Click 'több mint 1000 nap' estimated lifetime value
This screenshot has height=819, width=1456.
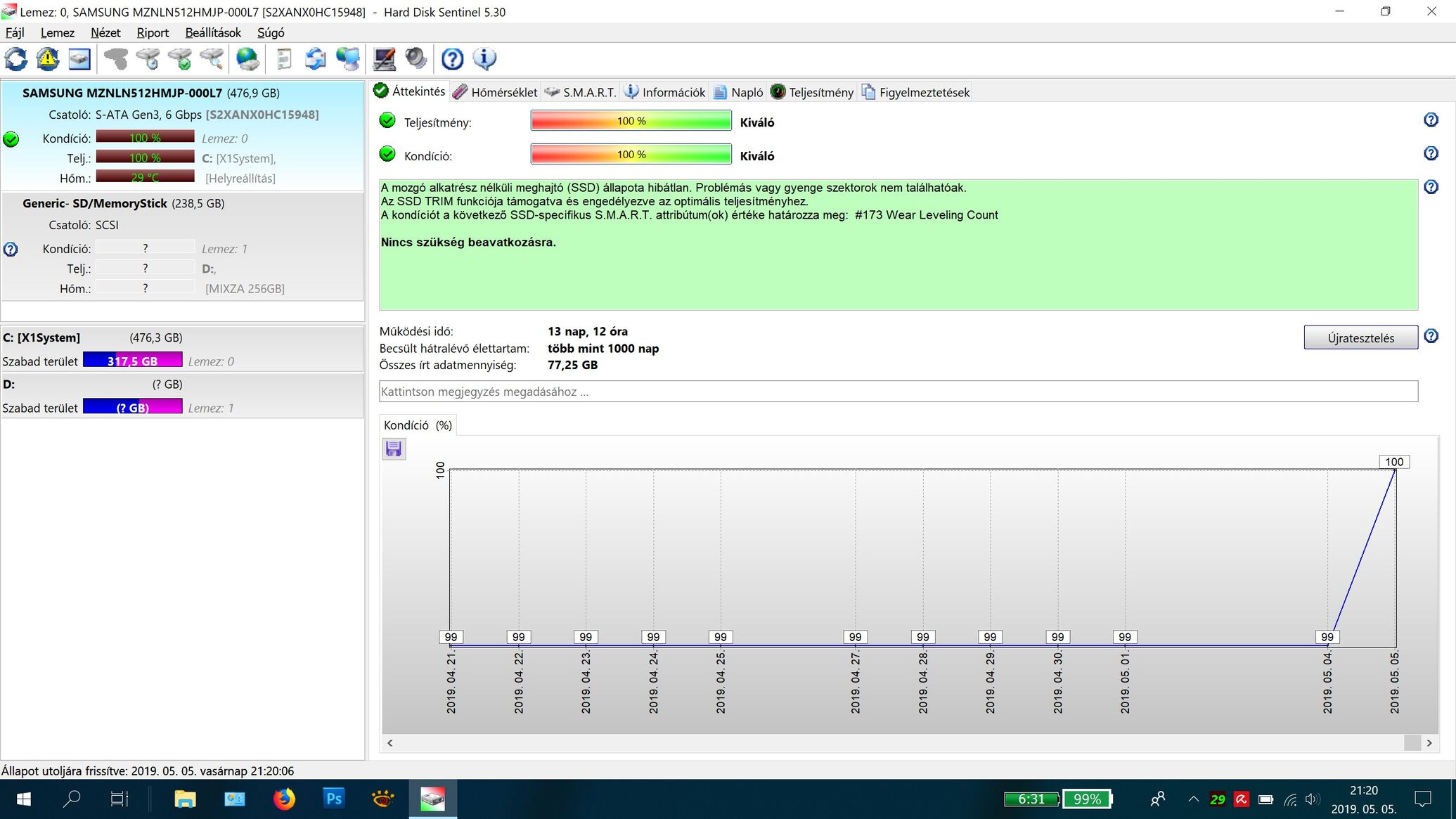[x=603, y=348]
